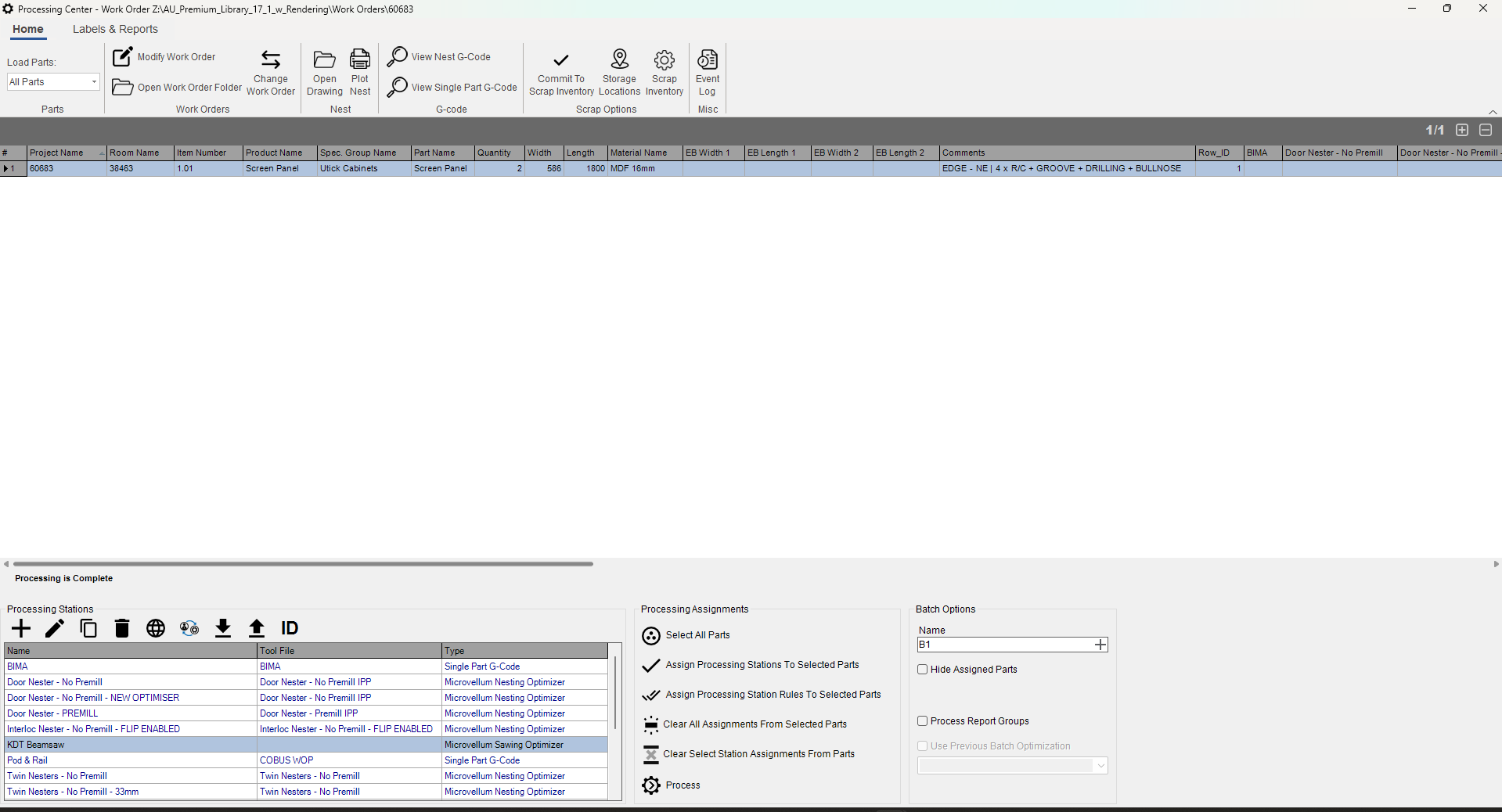Click the download arrow in Processing Stations
The image size is (1502, 812).
tap(223, 628)
